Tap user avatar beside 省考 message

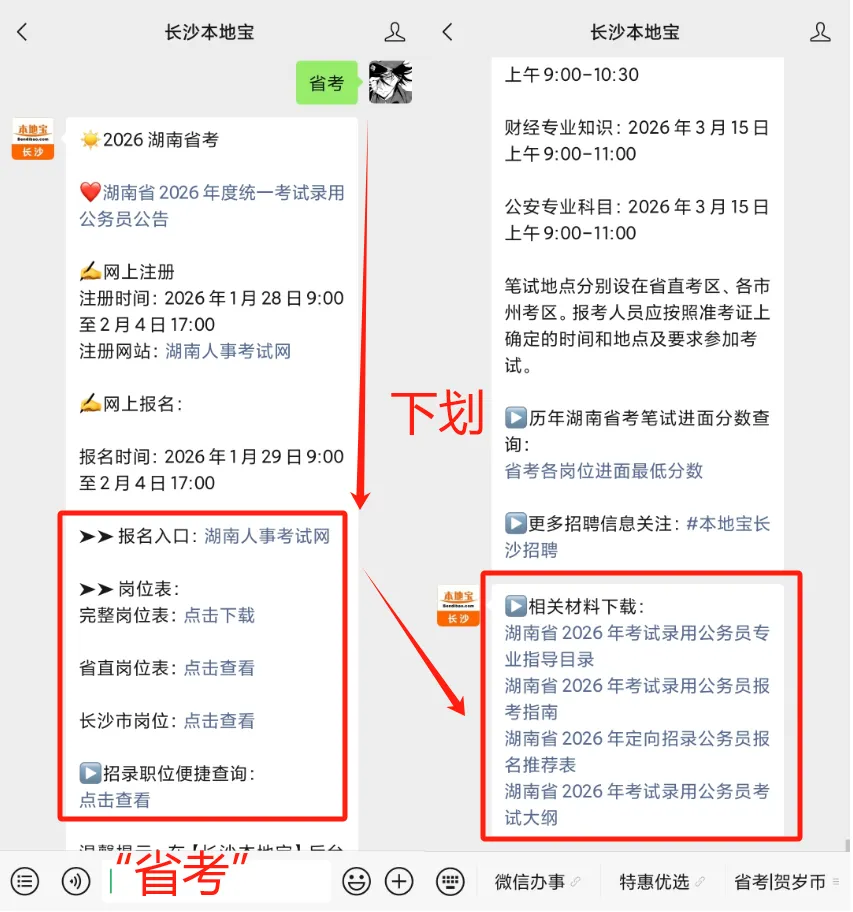(x=390, y=83)
